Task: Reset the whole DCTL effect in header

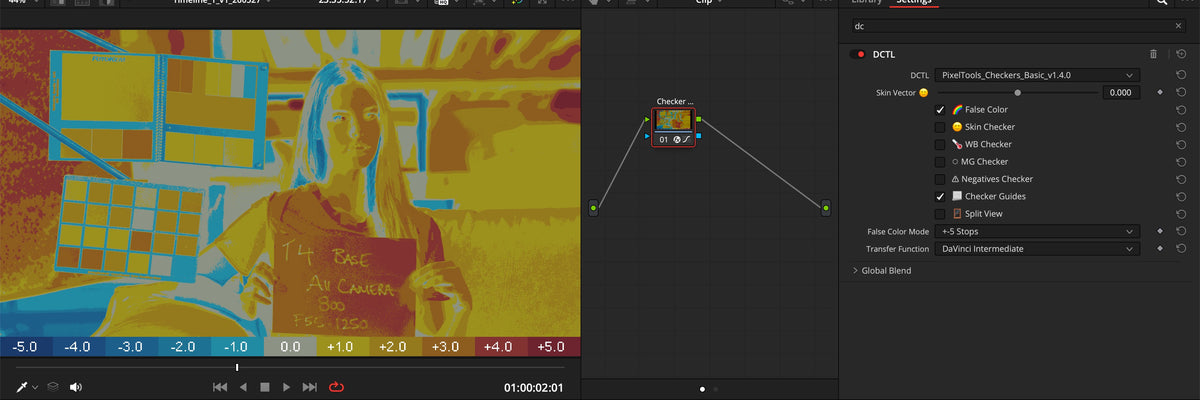Action: point(1181,54)
